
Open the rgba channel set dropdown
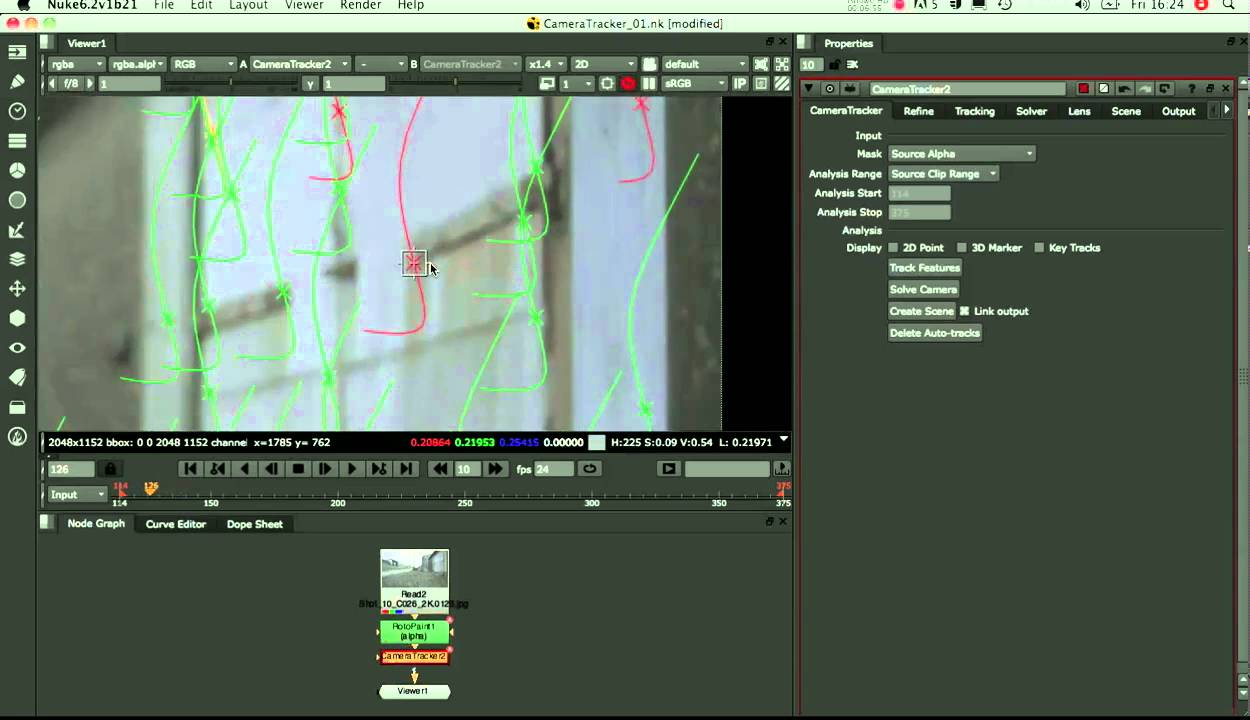[x=75, y=64]
